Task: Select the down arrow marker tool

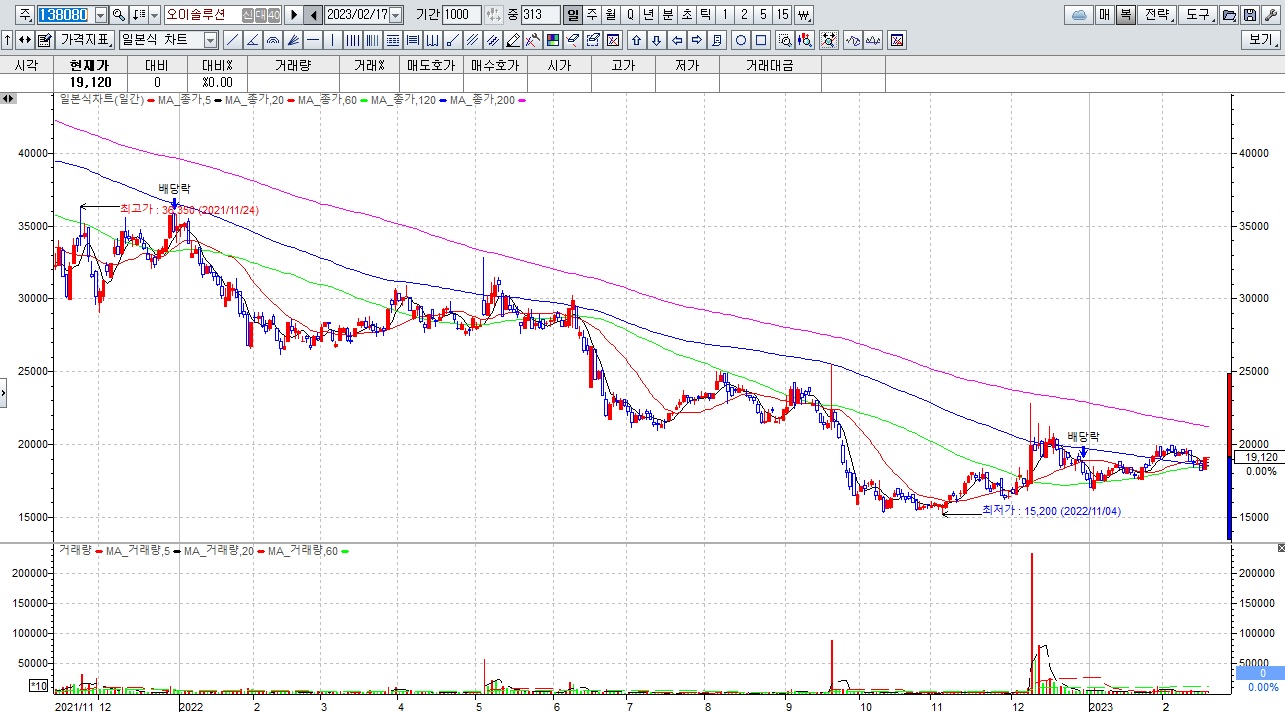Action: click(657, 40)
